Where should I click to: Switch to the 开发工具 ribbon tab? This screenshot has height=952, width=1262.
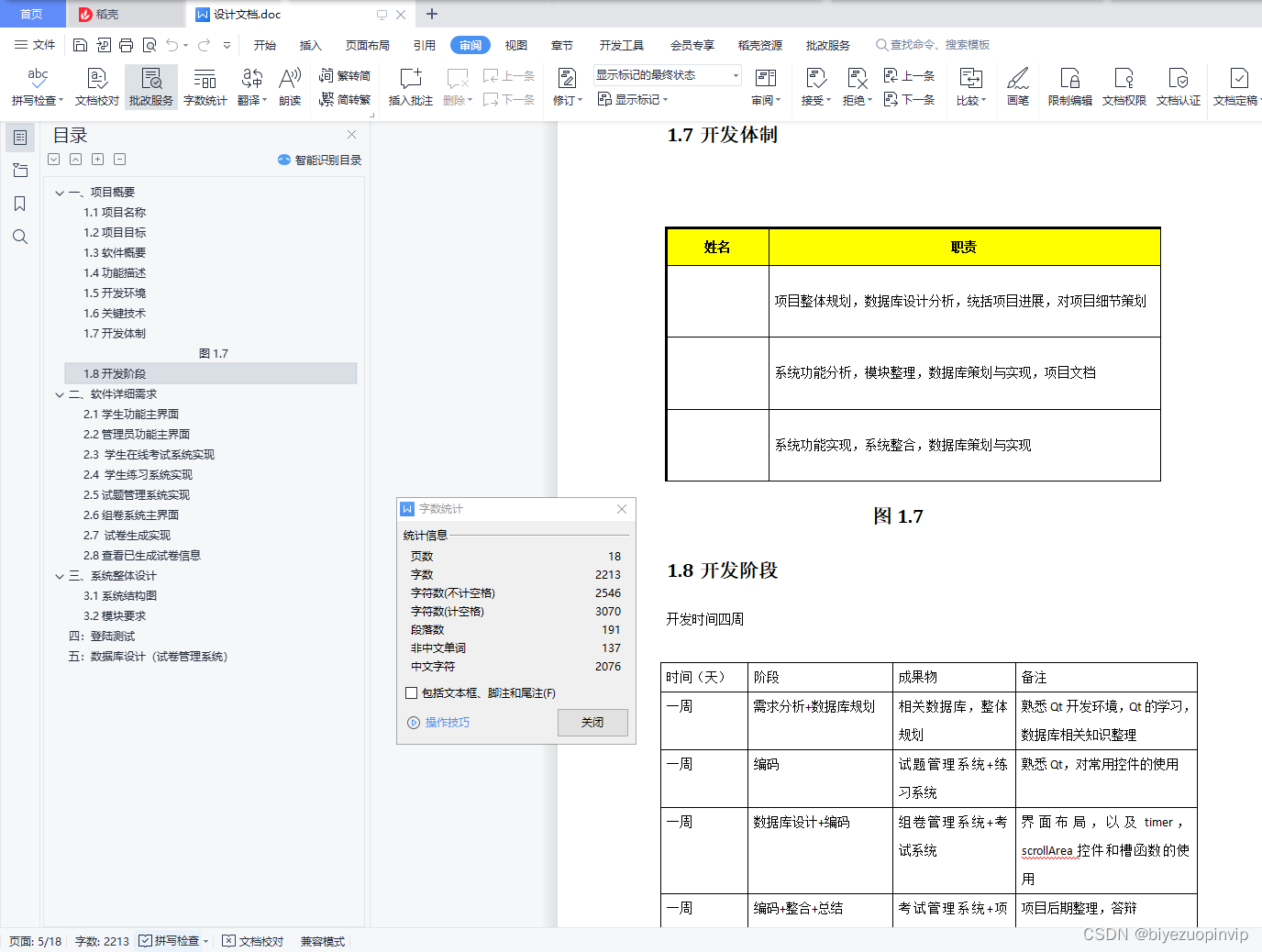pyautogui.click(x=622, y=45)
